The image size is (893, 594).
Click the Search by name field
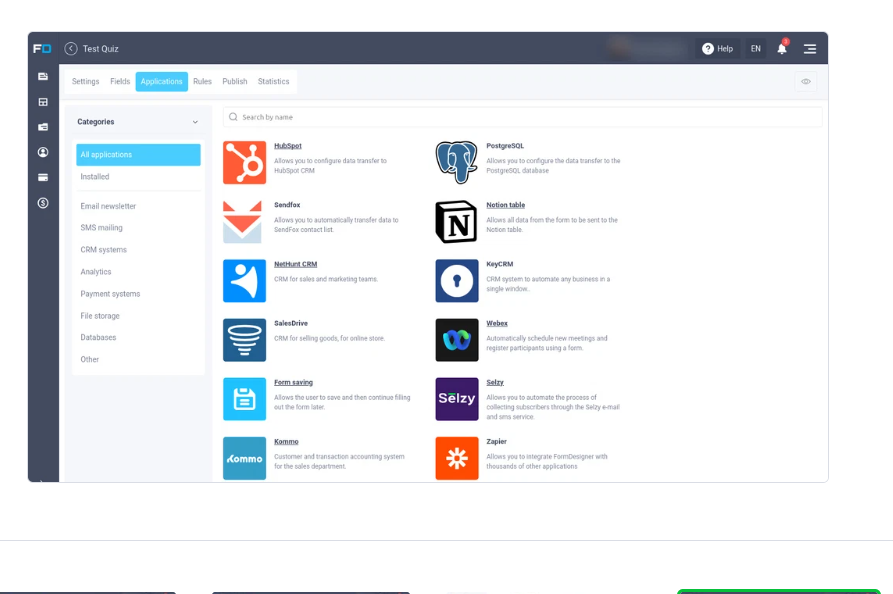(x=522, y=117)
